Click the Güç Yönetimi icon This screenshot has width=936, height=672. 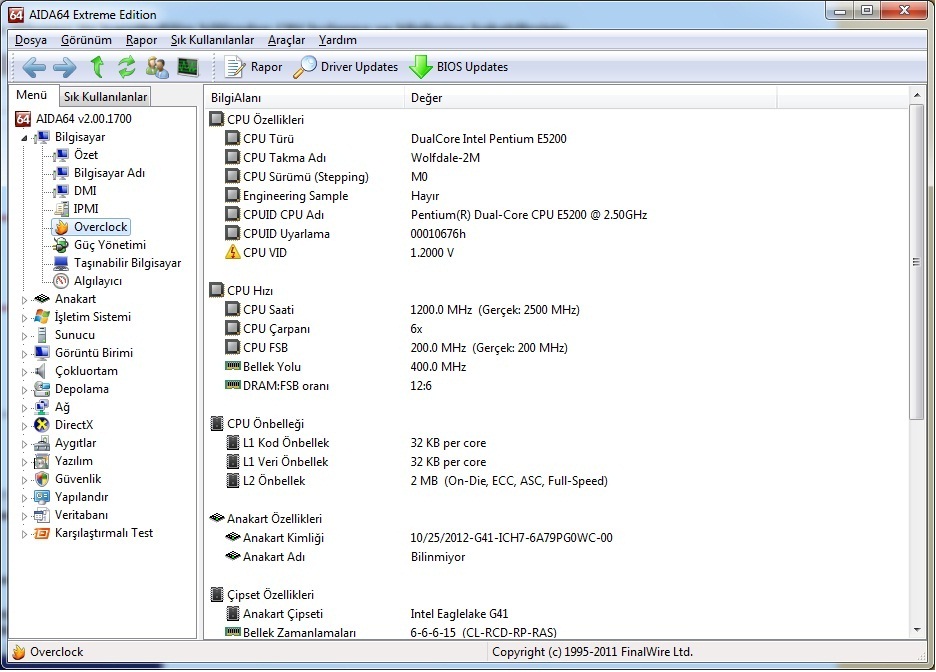[61, 245]
